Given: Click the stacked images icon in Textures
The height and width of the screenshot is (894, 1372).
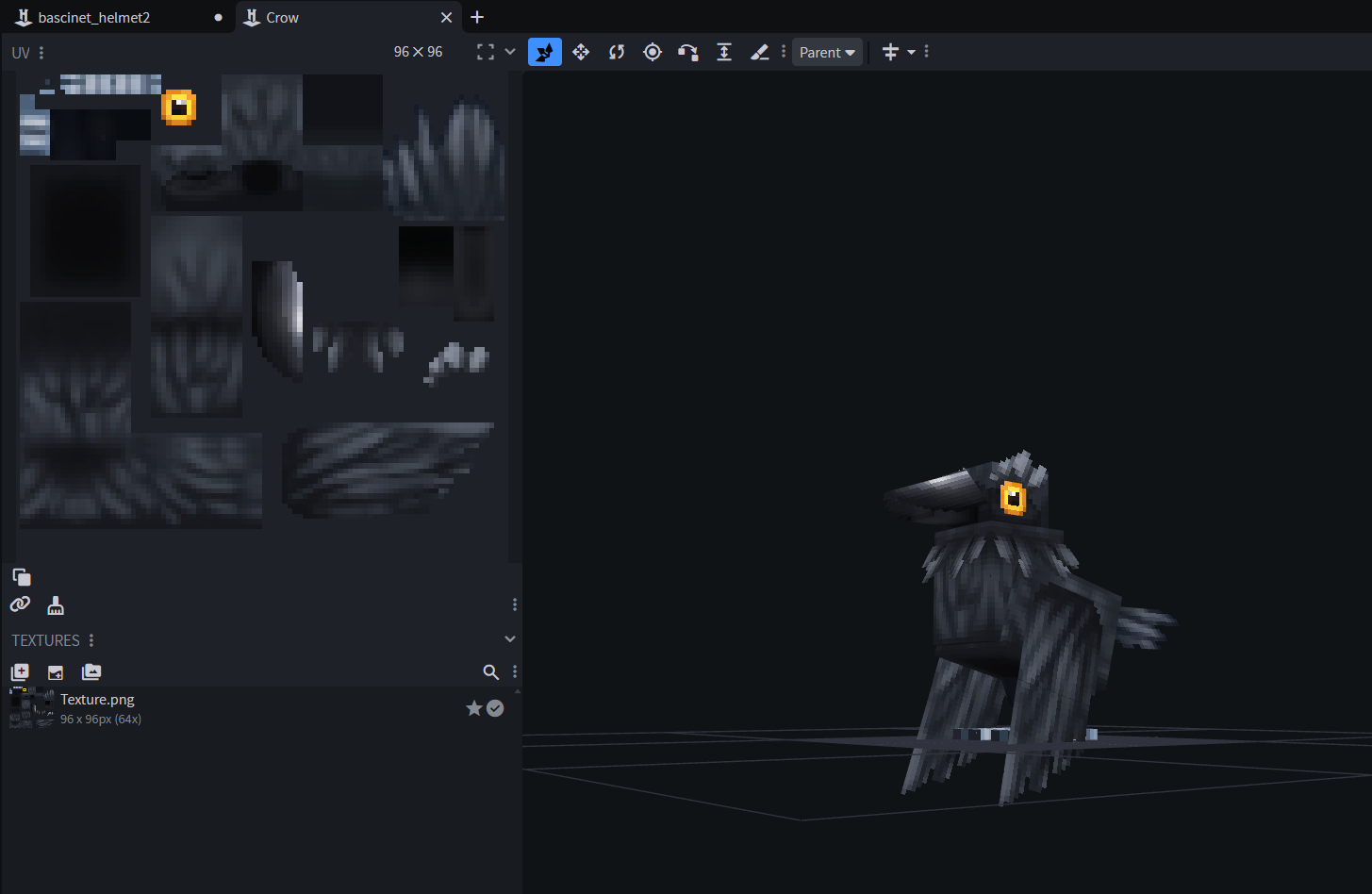Looking at the screenshot, I should coord(91,672).
